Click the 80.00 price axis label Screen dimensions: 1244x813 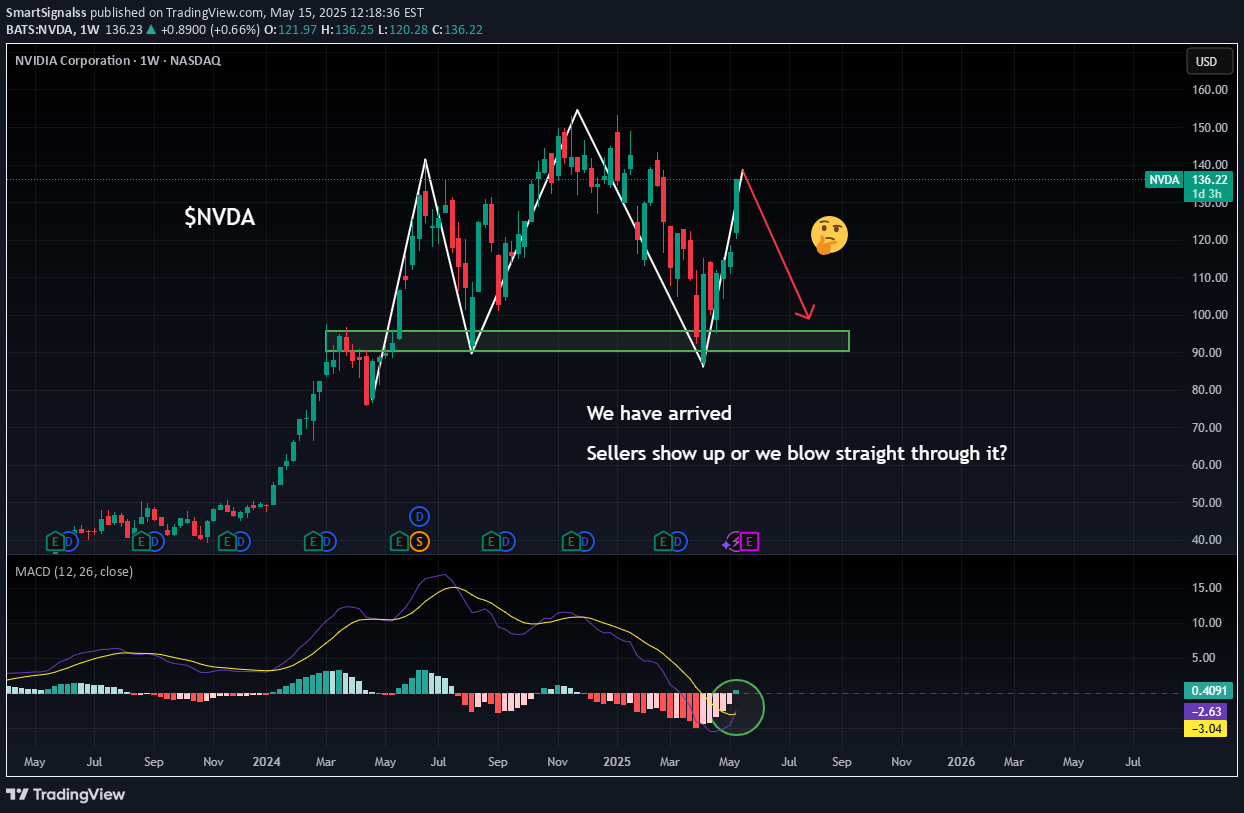click(1207, 390)
